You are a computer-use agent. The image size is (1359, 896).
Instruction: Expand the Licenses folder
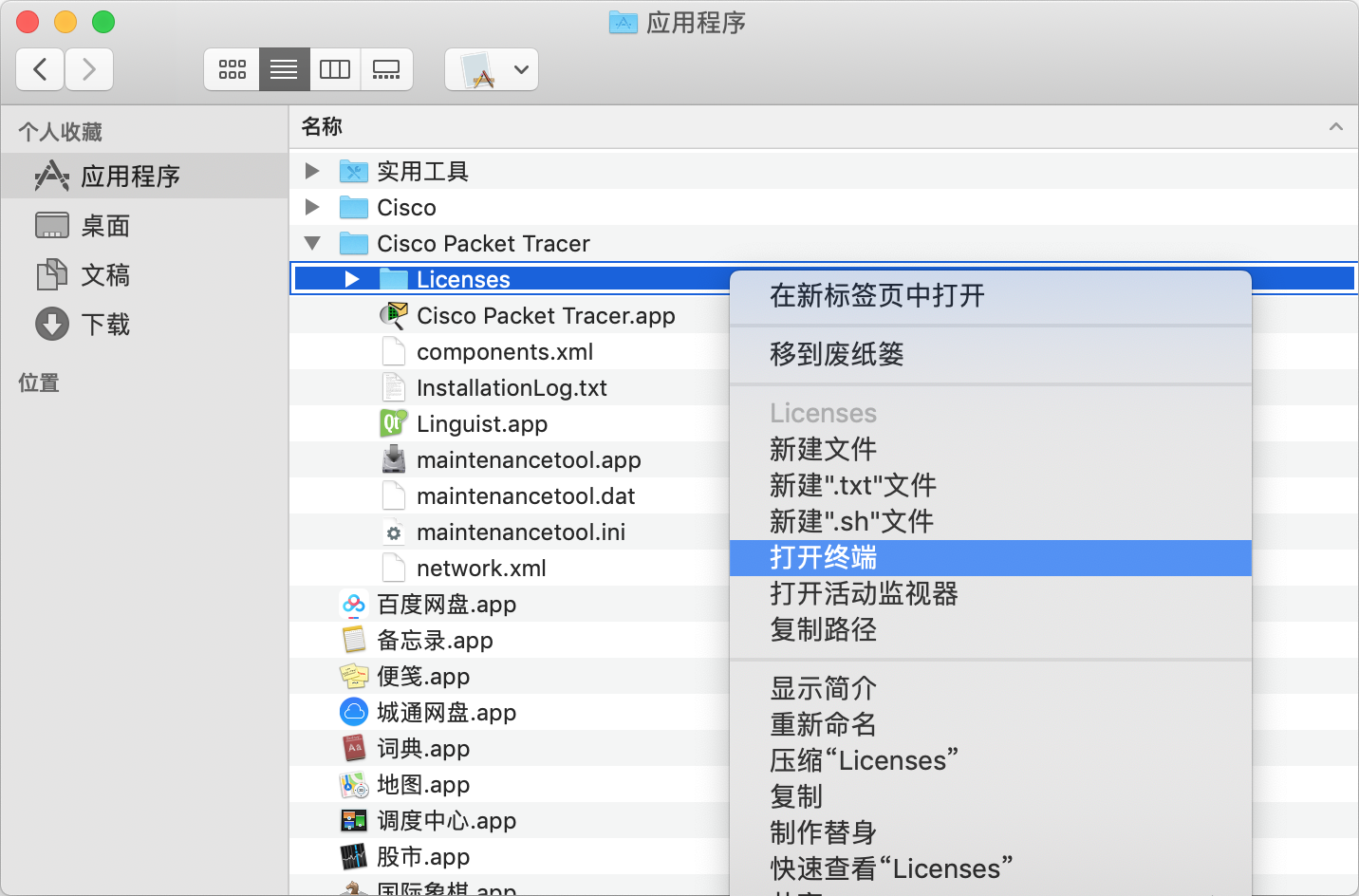pyautogui.click(x=352, y=279)
